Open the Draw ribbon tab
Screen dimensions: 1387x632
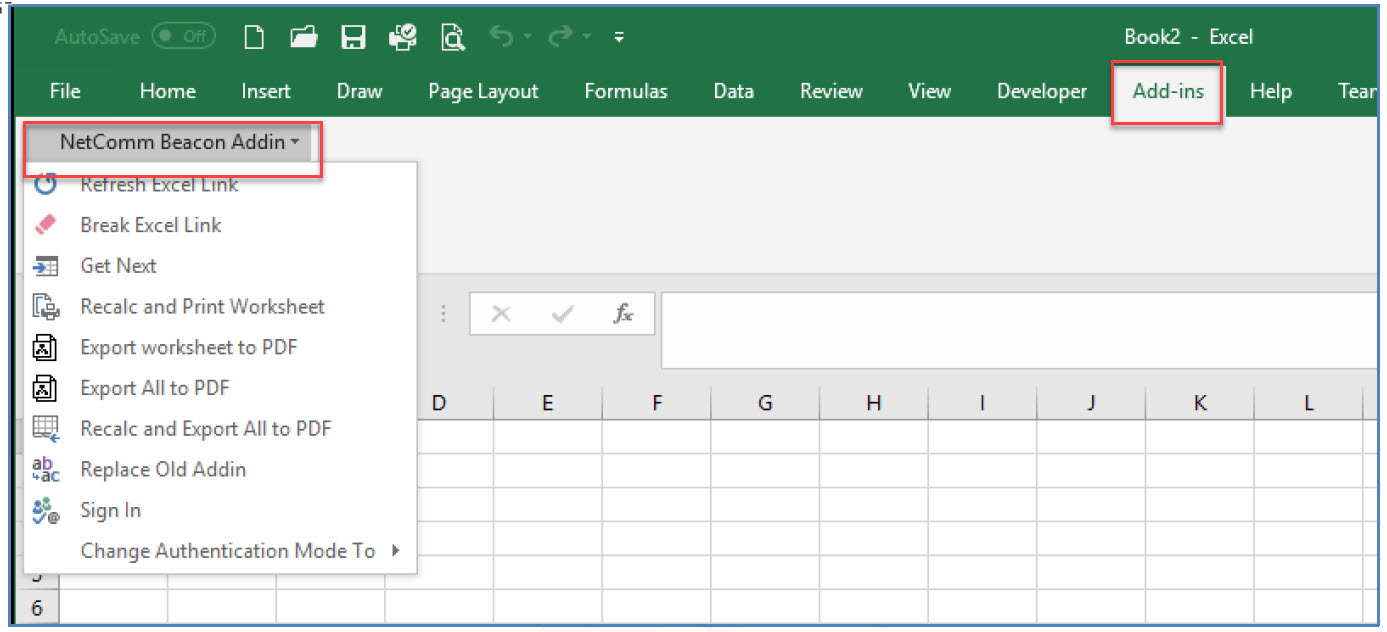click(359, 91)
